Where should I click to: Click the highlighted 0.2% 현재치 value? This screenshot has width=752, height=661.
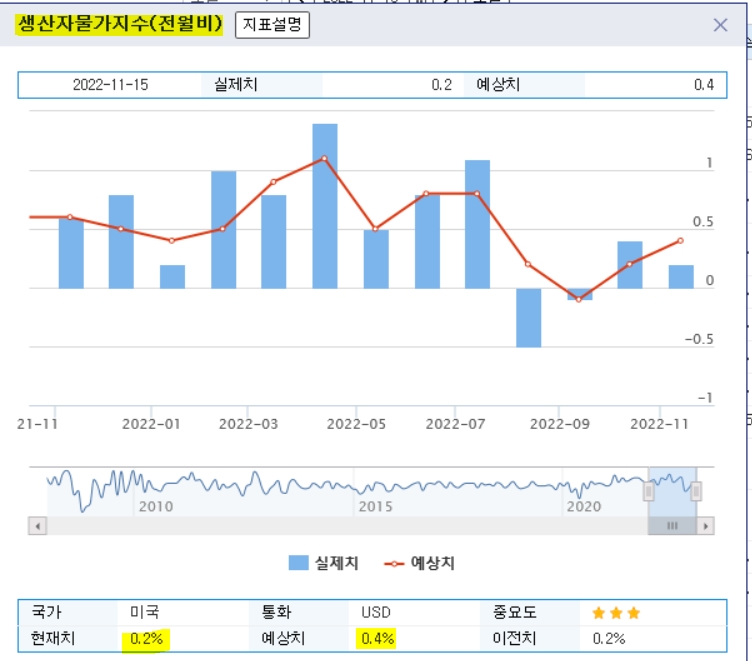click(146, 638)
